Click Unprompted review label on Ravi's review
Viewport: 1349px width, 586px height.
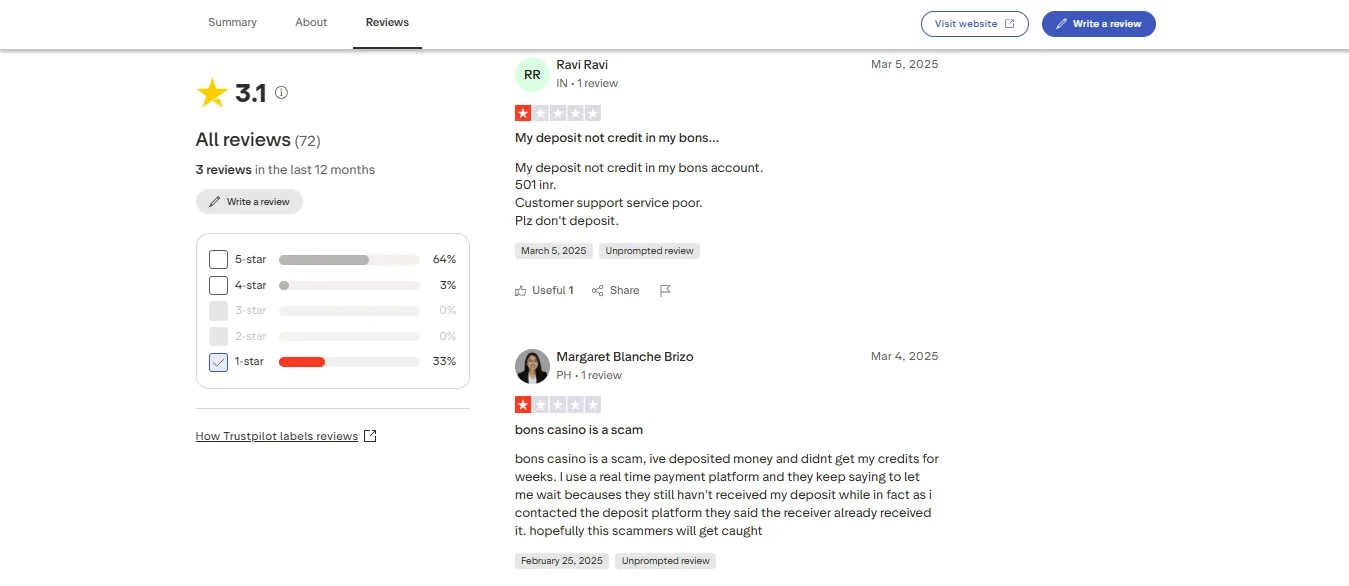[x=649, y=251]
